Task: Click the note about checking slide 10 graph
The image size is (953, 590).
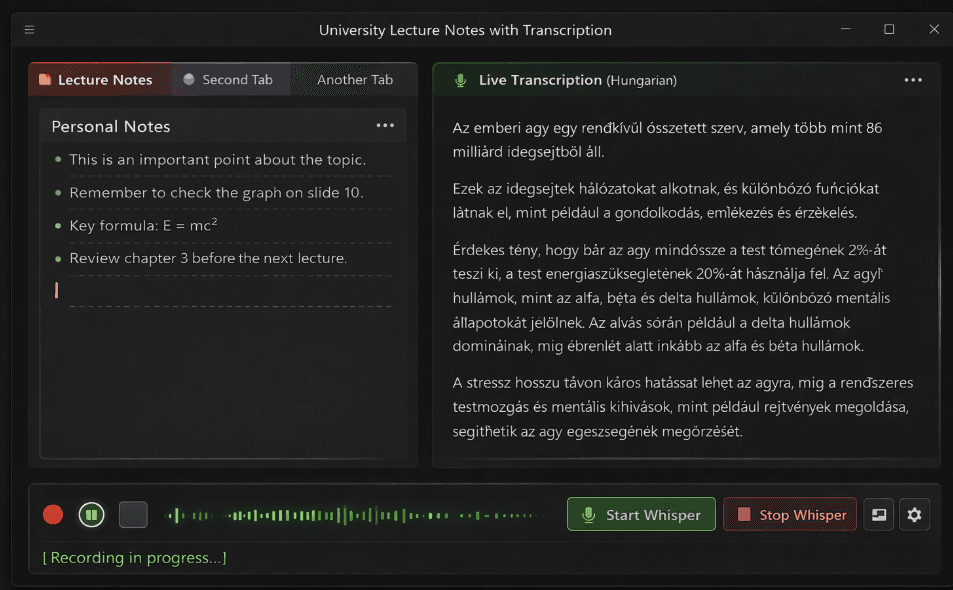Action: point(216,193)
